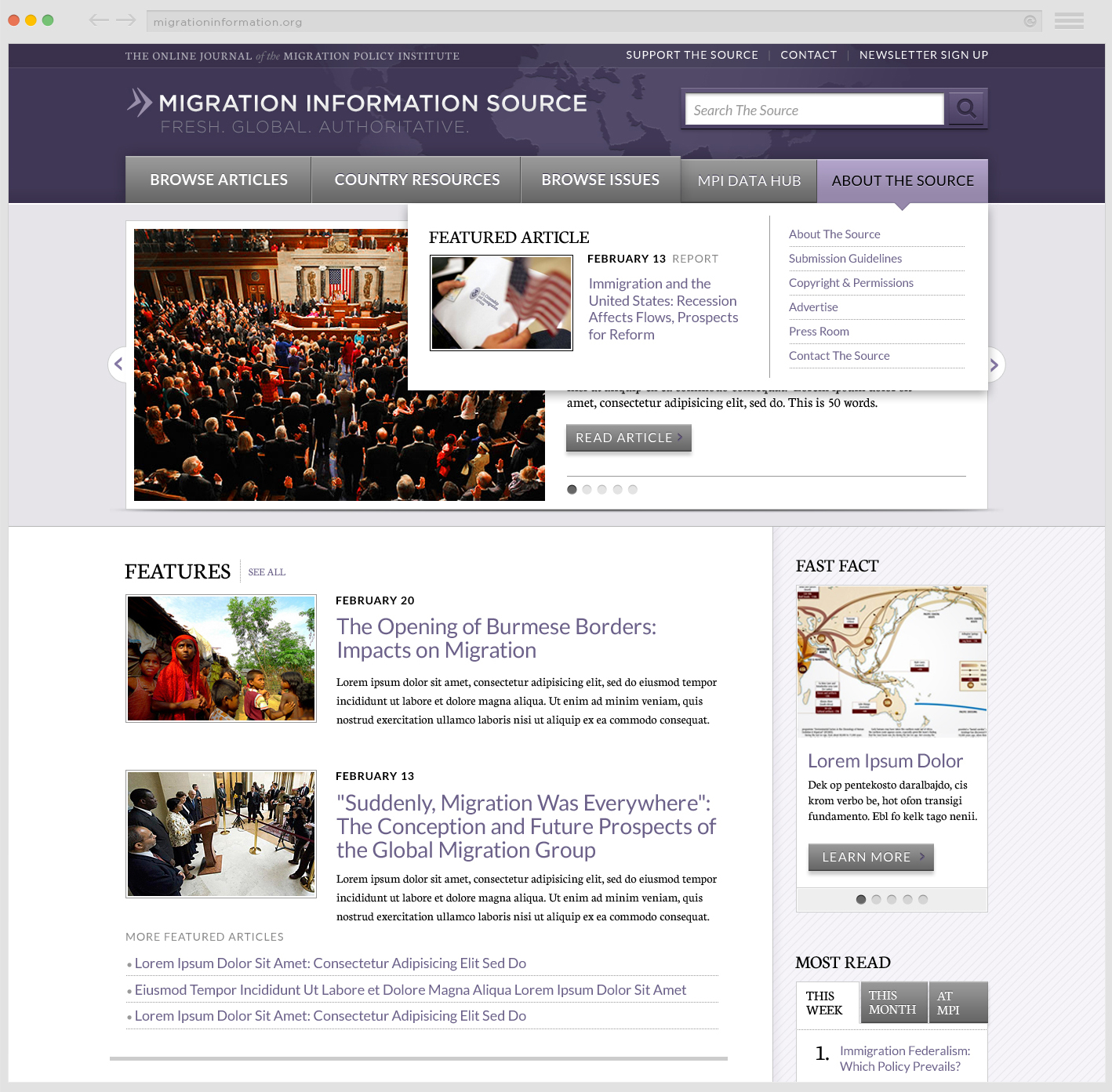Select fourth dot in hero slideshow pager
Viewport: 1112px width, 1092px height.
[617, 489]
